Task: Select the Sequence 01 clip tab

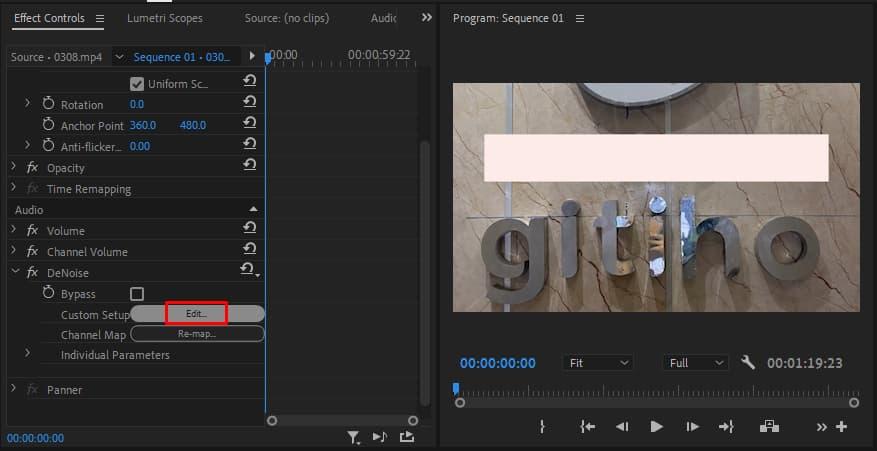Action: [182, 57]
